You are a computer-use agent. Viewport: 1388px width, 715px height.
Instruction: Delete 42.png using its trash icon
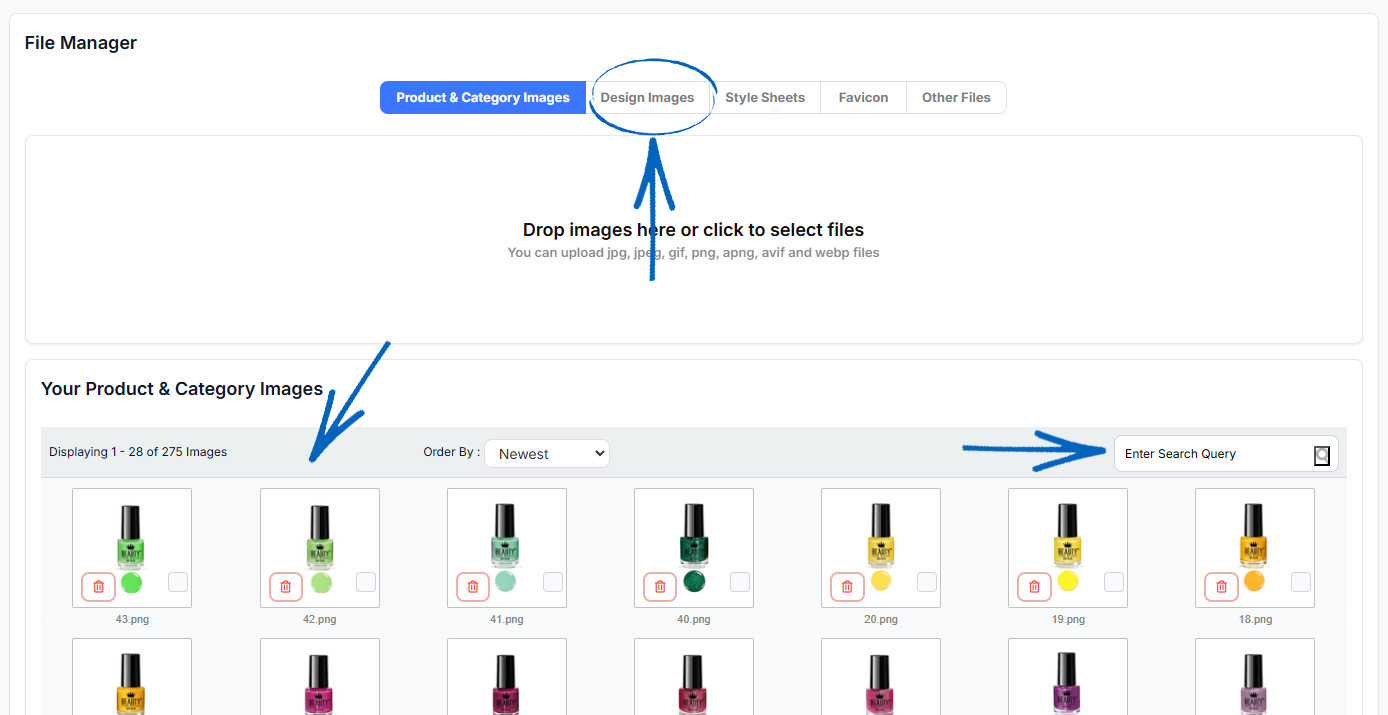(285, 587)
